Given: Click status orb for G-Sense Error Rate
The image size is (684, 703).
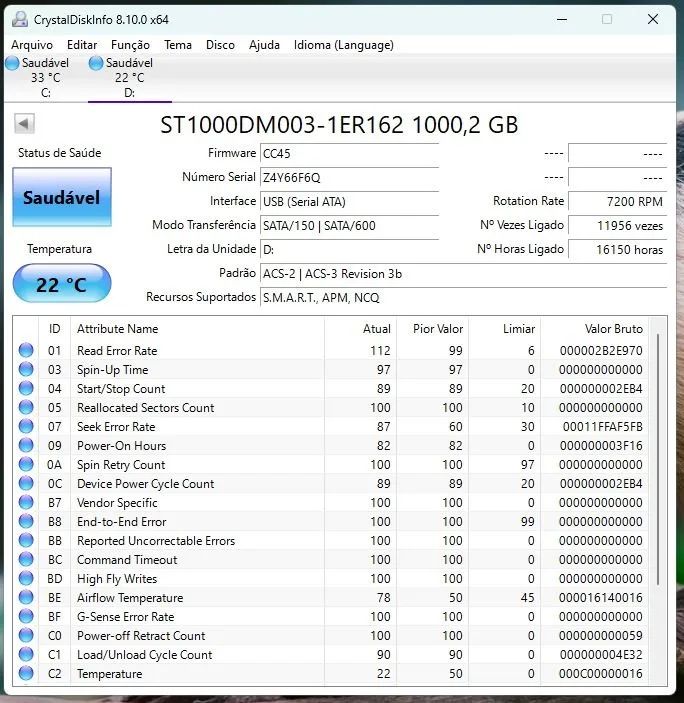Looking at the screenshot, I should 26,616.
